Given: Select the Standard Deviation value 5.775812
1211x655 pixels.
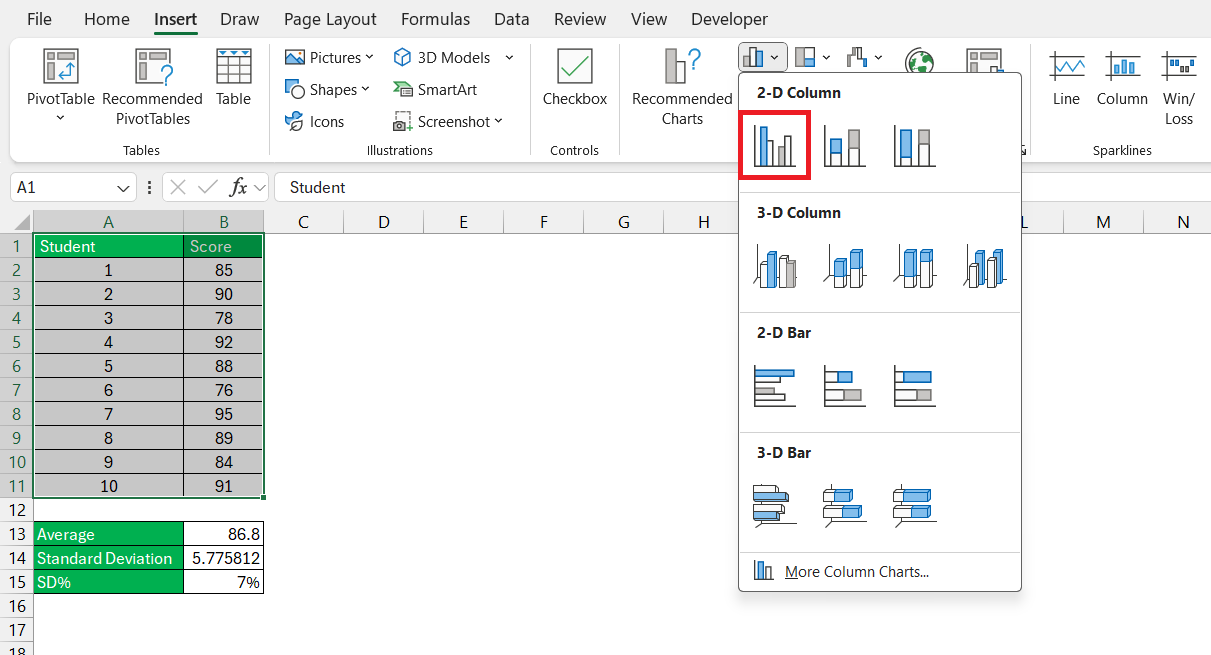Looking at the screenshot, I should point(224,558).
